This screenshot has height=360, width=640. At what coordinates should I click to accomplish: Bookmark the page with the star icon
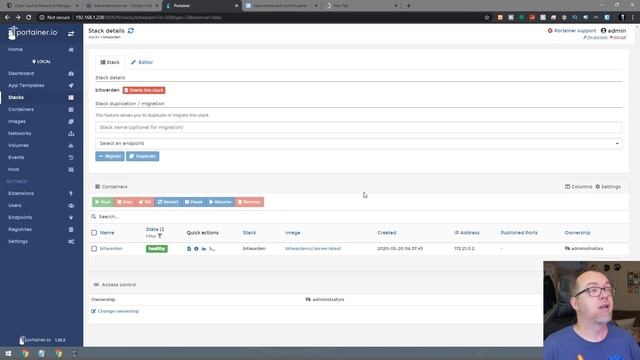487,18
